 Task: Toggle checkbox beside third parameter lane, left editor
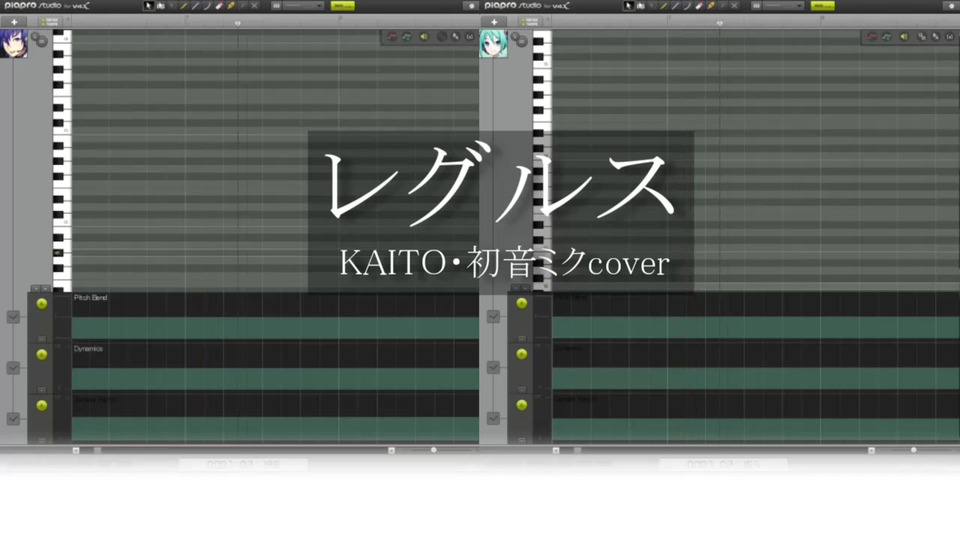(x=13, y=419)
